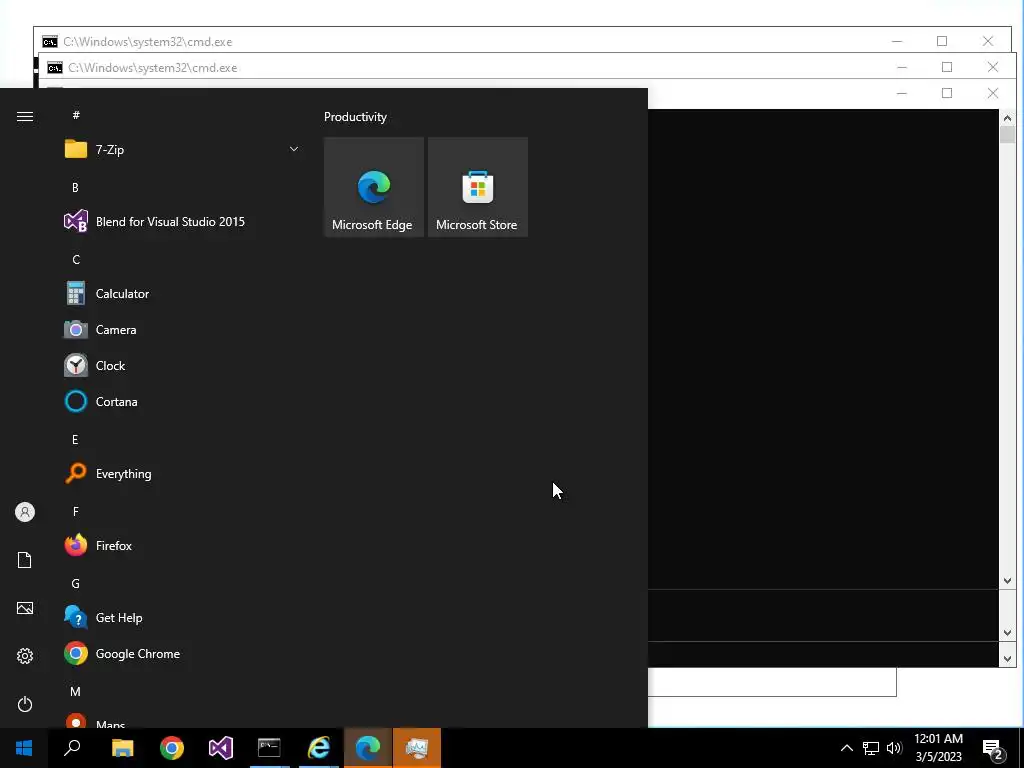Open Internet Explorer from the taskbar
The width and height of the screenshot is (1024, 768).
[319, 748]
